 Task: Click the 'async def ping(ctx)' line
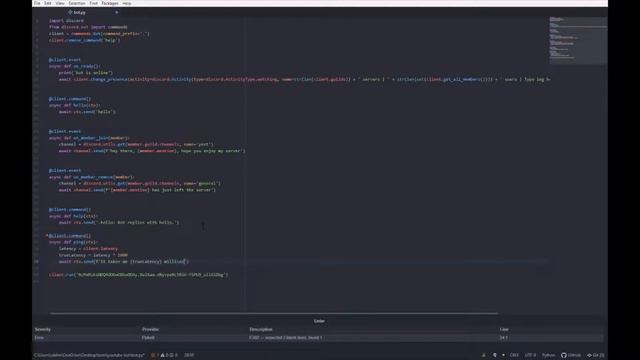coord(73,242)
